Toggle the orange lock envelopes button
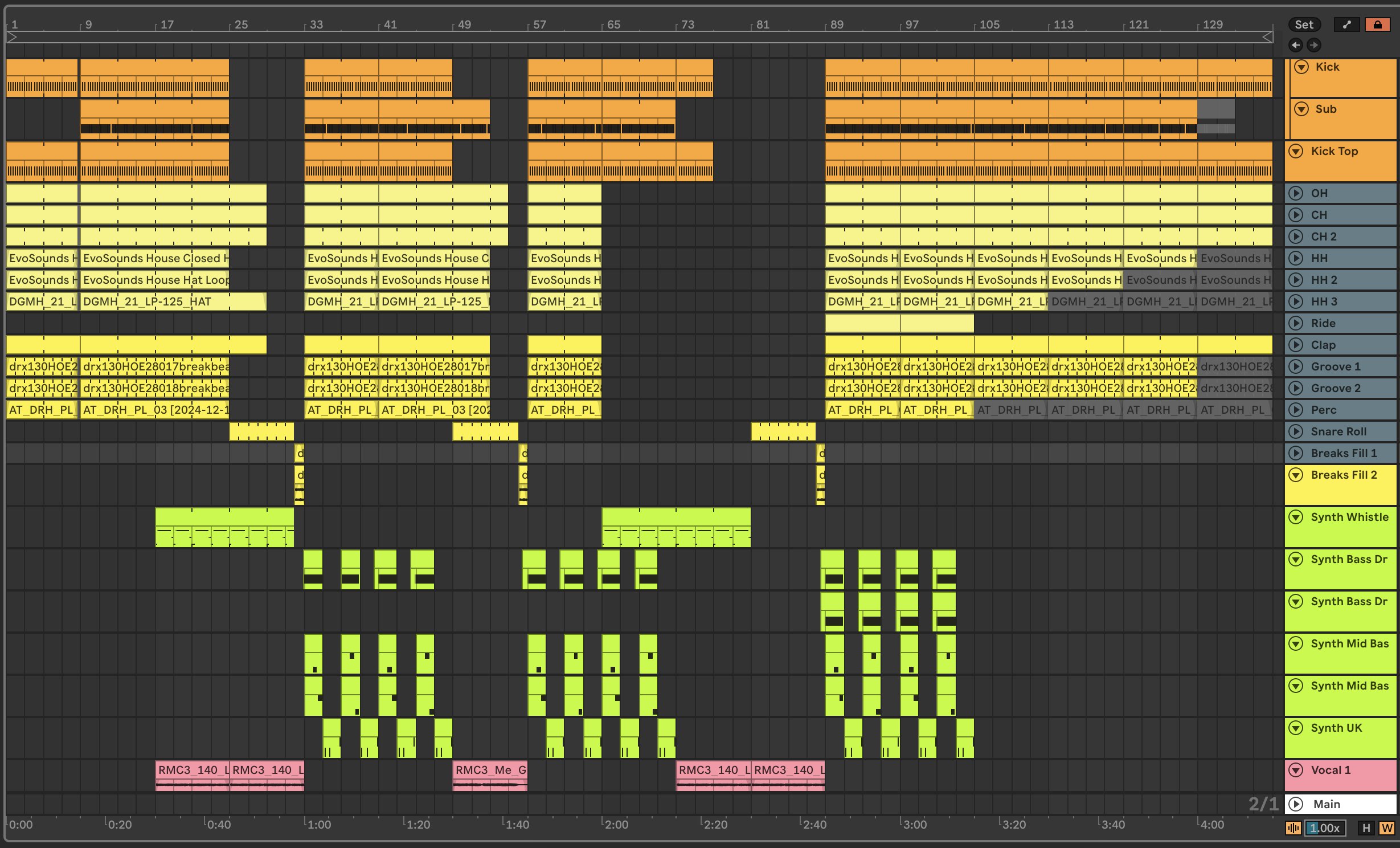1400x848 pixels. [1377, 25]
